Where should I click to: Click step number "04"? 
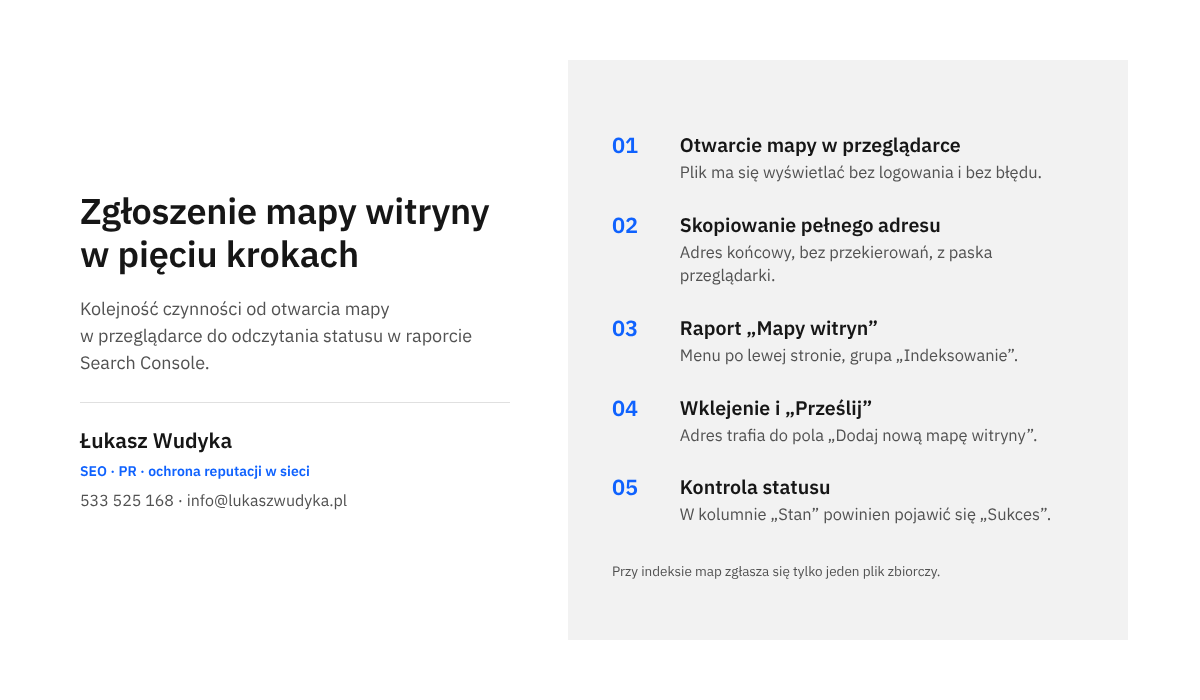[x=625, y=409]
